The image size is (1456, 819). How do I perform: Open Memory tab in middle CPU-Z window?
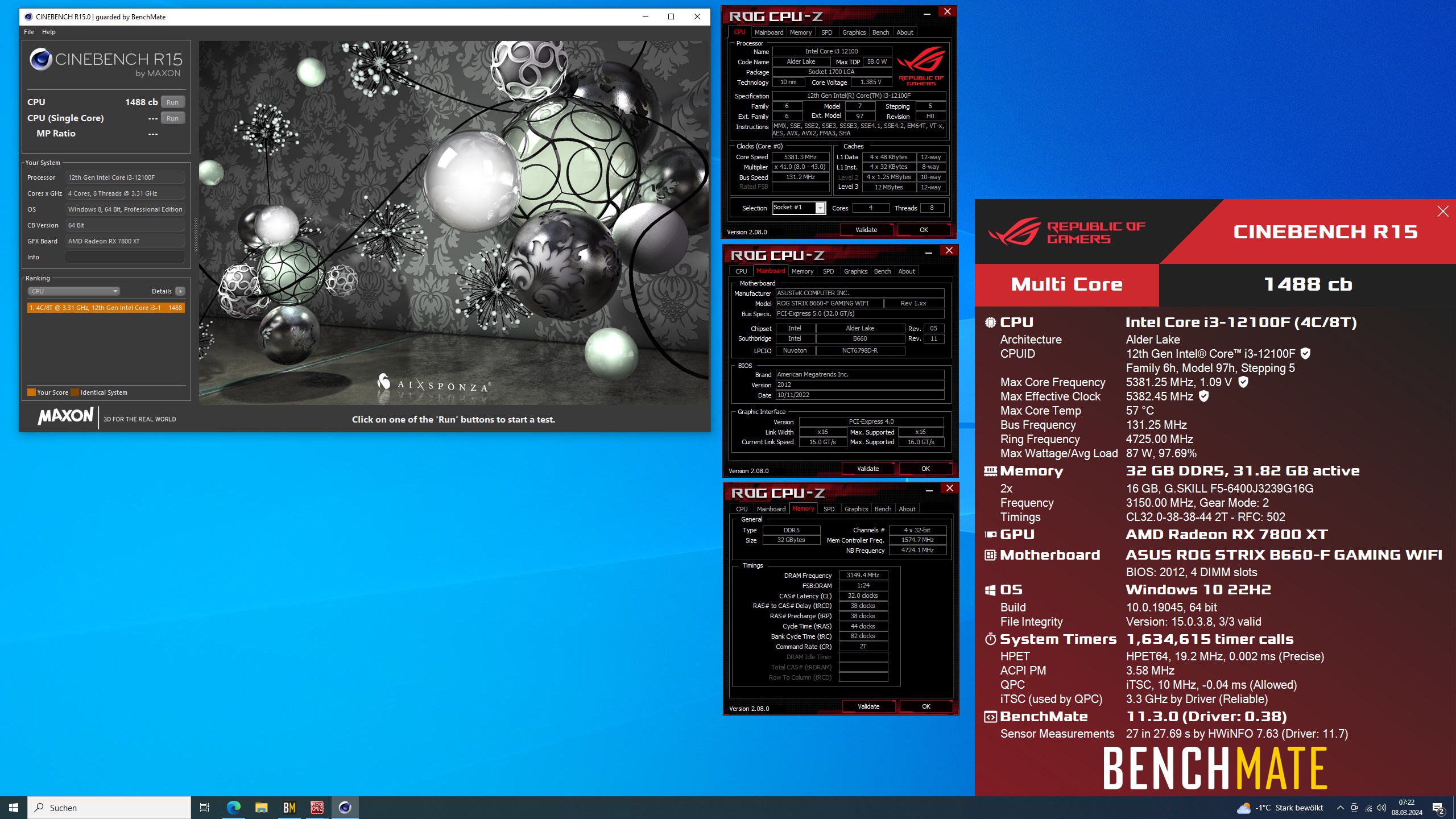803,271
